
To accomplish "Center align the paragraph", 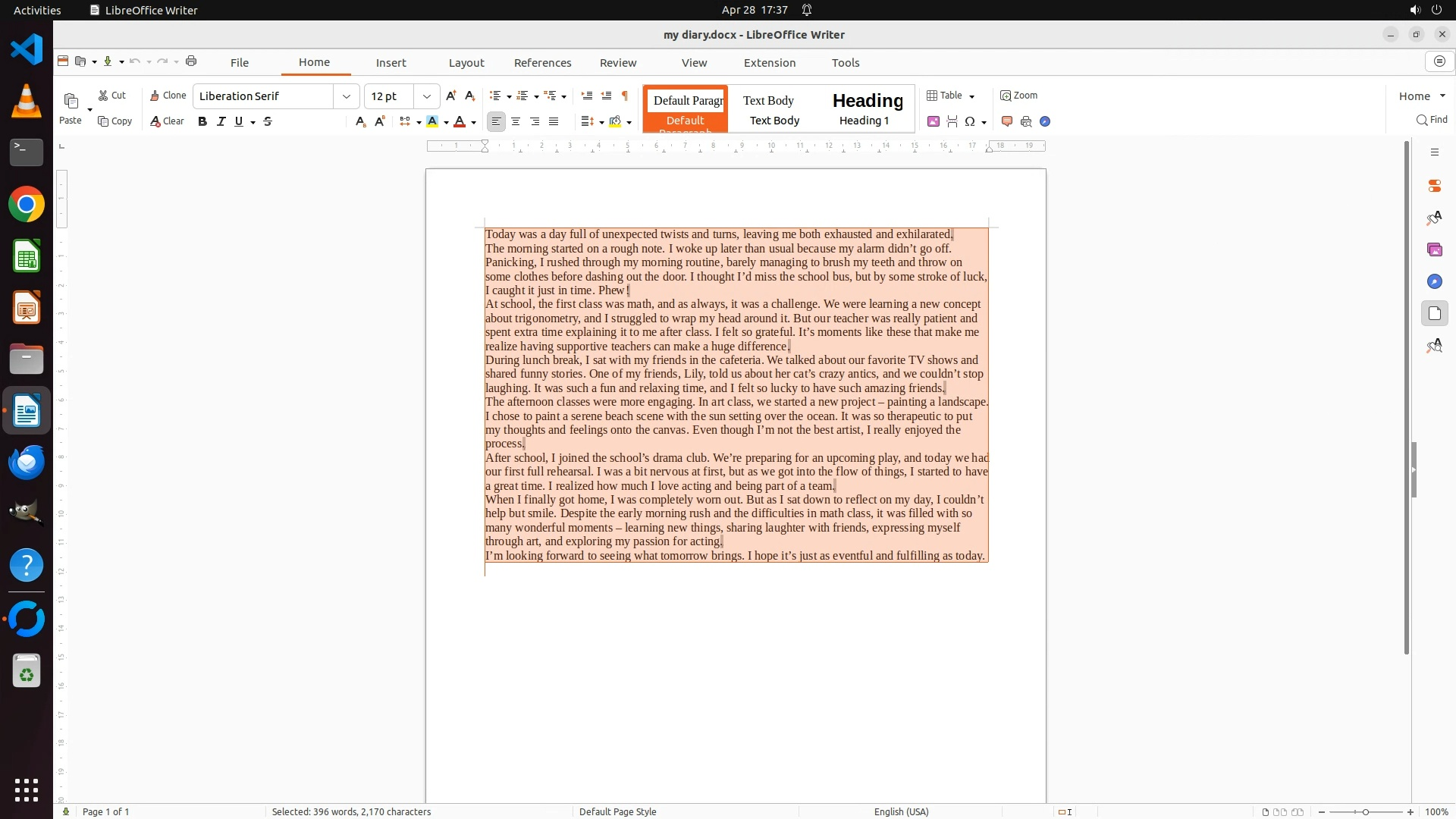I will [x=516, y=121].
